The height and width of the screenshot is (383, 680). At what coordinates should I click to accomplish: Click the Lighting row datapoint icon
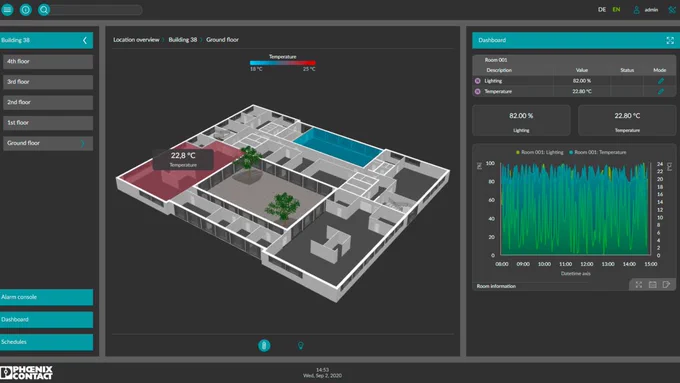pos(477,81)
